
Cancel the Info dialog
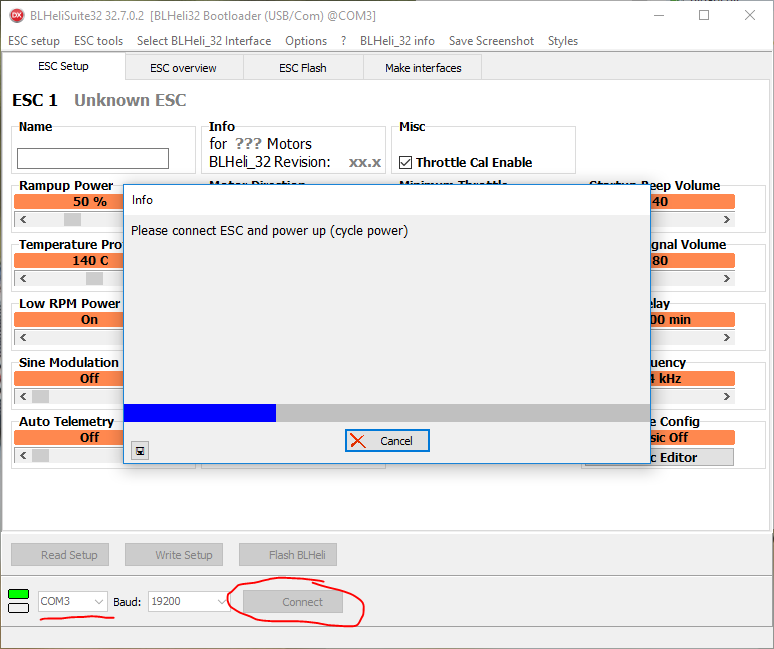click(387, 441)
